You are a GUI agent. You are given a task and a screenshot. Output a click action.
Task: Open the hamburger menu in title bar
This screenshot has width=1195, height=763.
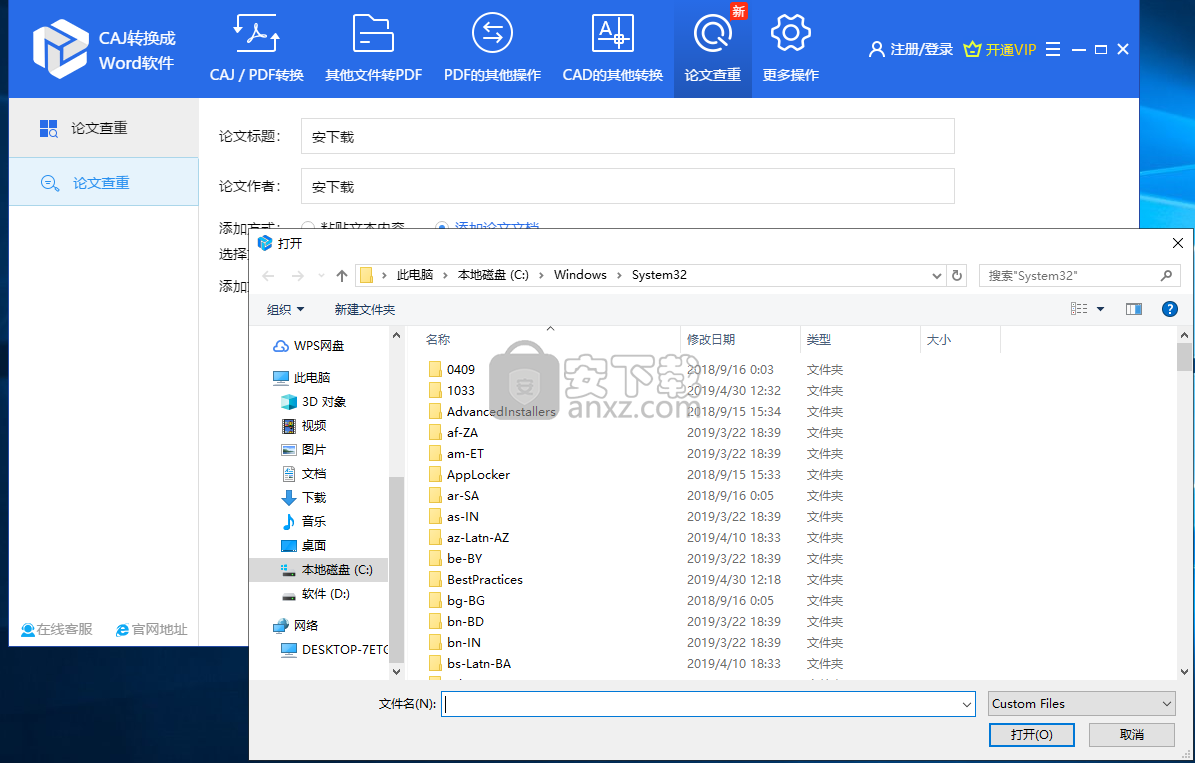tap(1053, 50)
